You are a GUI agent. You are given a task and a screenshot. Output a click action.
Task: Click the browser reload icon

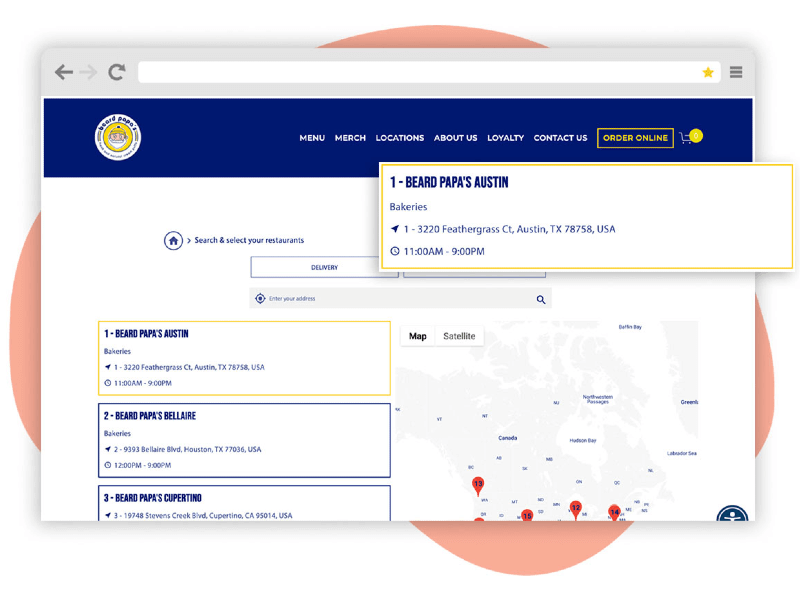click(x=117, y=72)
